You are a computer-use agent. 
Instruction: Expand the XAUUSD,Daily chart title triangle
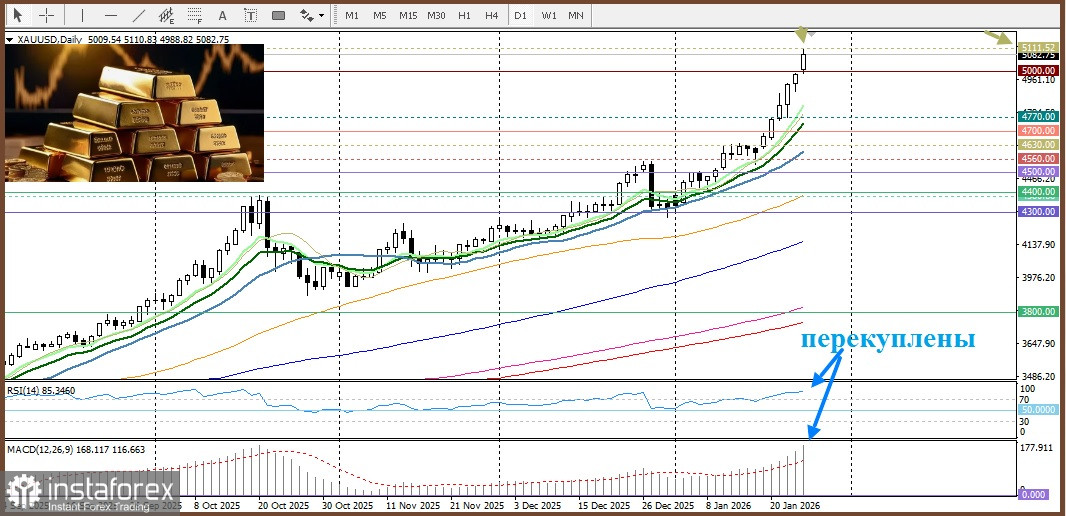pyautogui.click(x=11, y=39)
